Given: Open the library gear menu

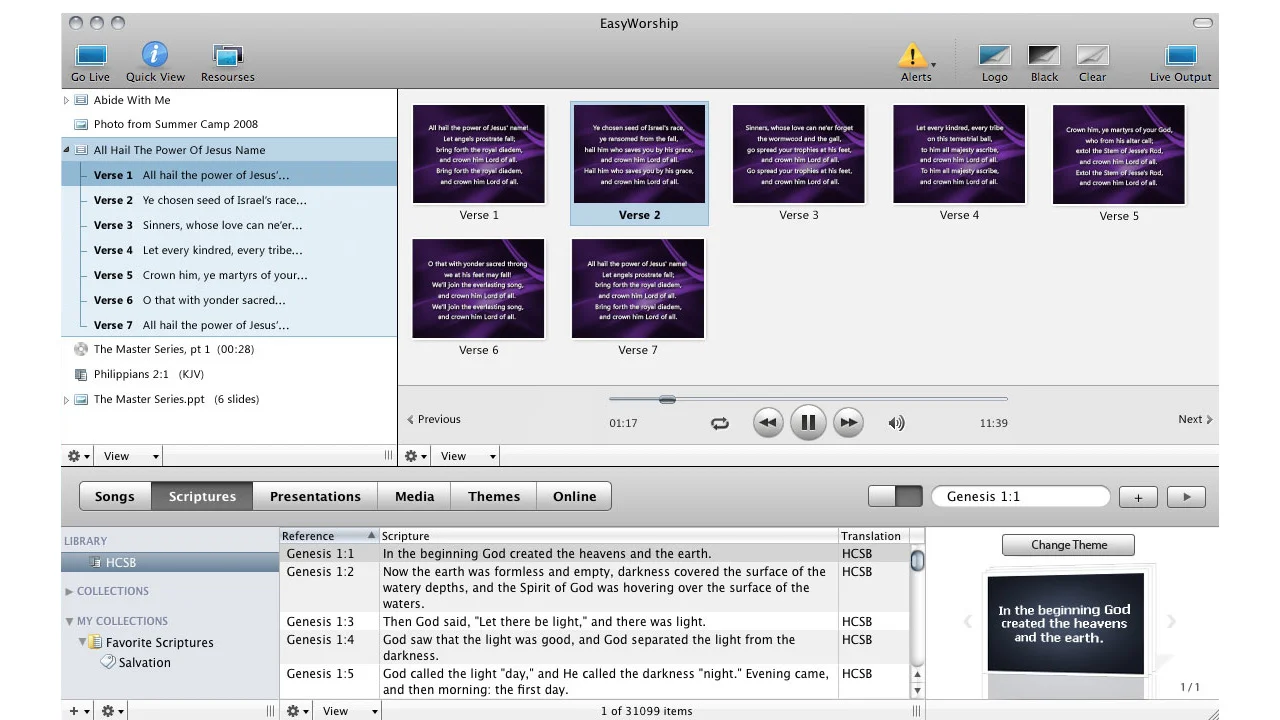Looking at the screenshot, I should point(112,711).
